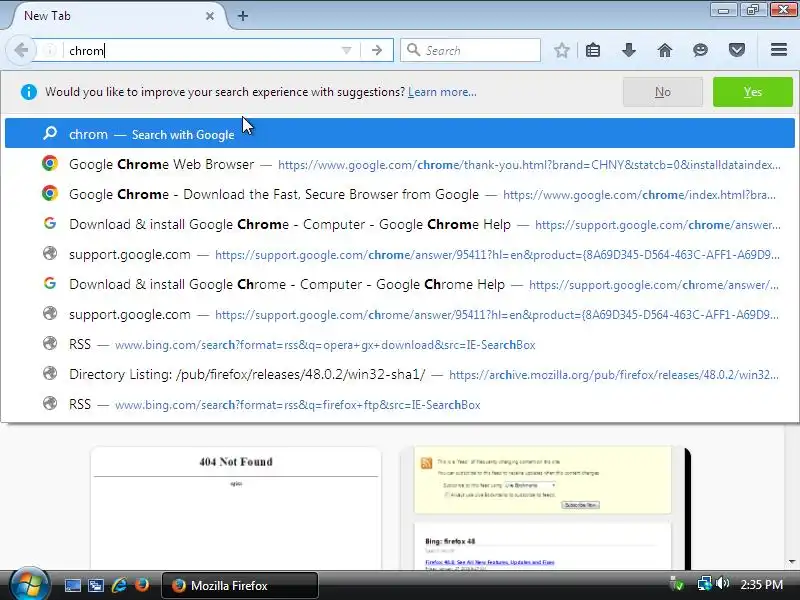800x600 pixels.
Task: Pick RSS firefox+ftp bing suggestion
Action: point(400,405)
